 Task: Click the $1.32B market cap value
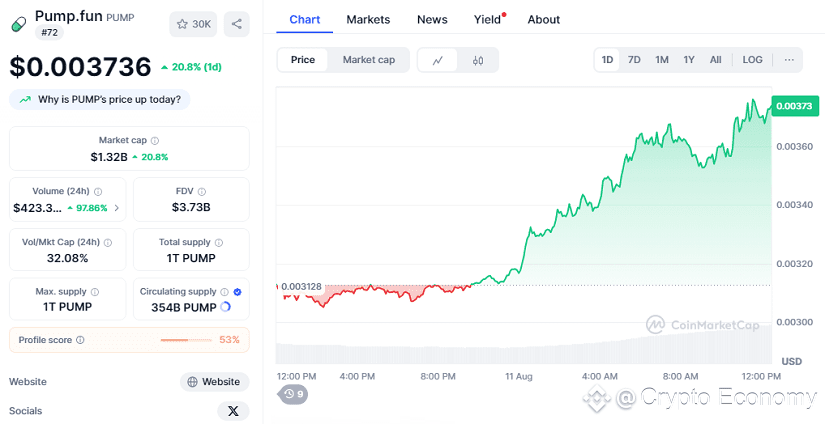pyautogui.click(x=109, y=157)
